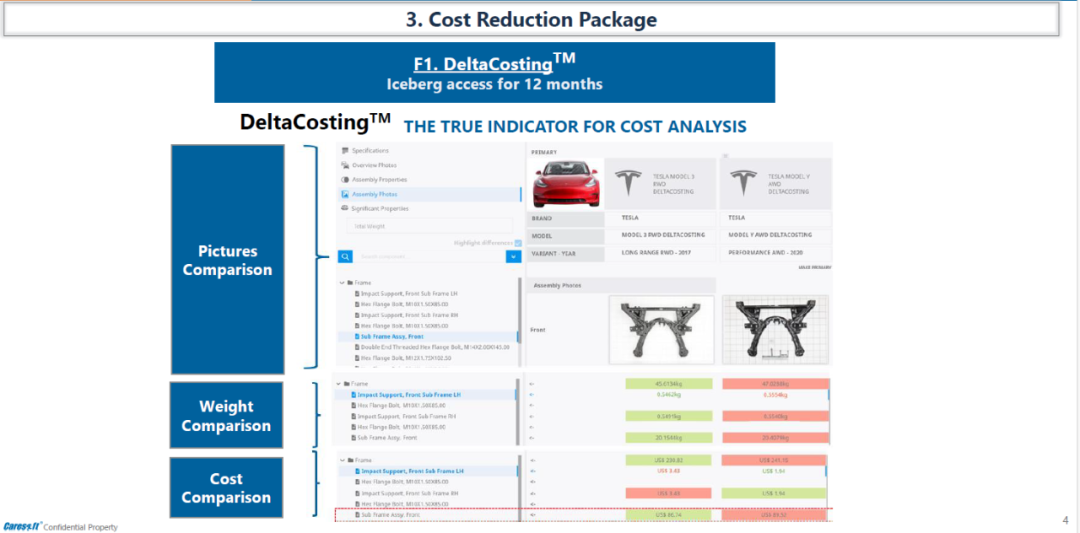
Task: Open Model Y front sub frame photo
Action: [x=776, y=330]
